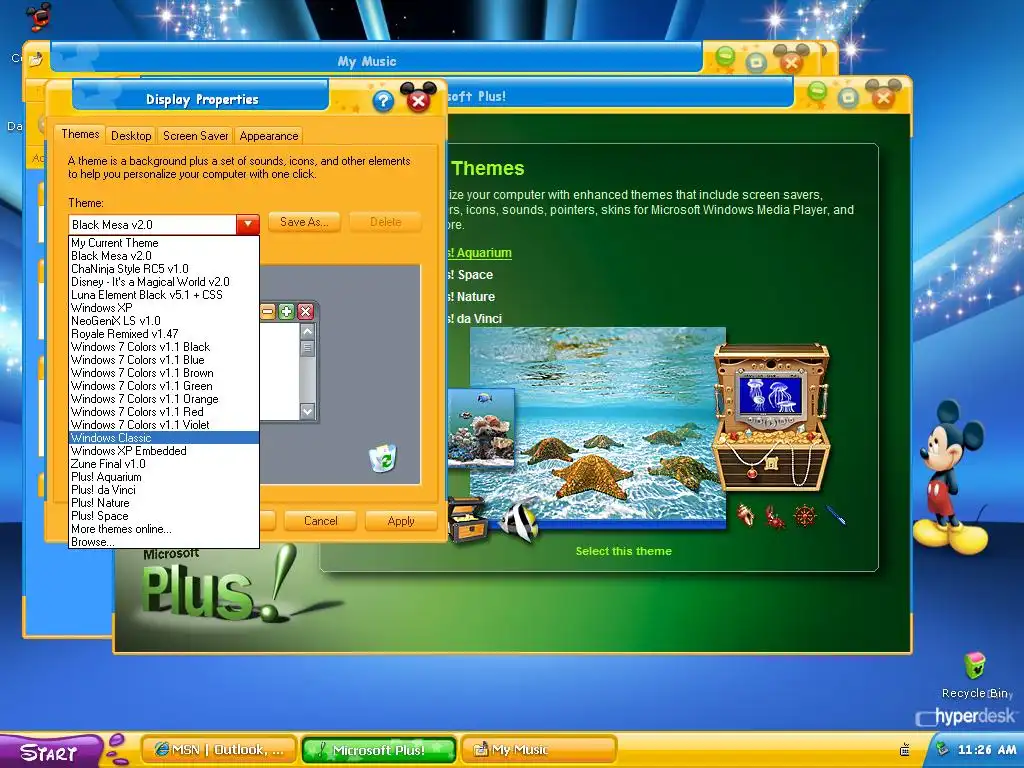Viewport: 1024px width, 768px height.
Task: Select Plus! Space in theme list
Action: tap(164, 516)
